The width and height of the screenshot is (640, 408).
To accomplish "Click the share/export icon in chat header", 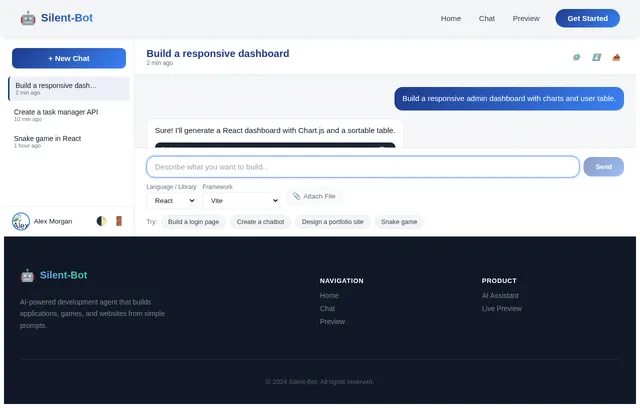I will [x=616, y=57].
